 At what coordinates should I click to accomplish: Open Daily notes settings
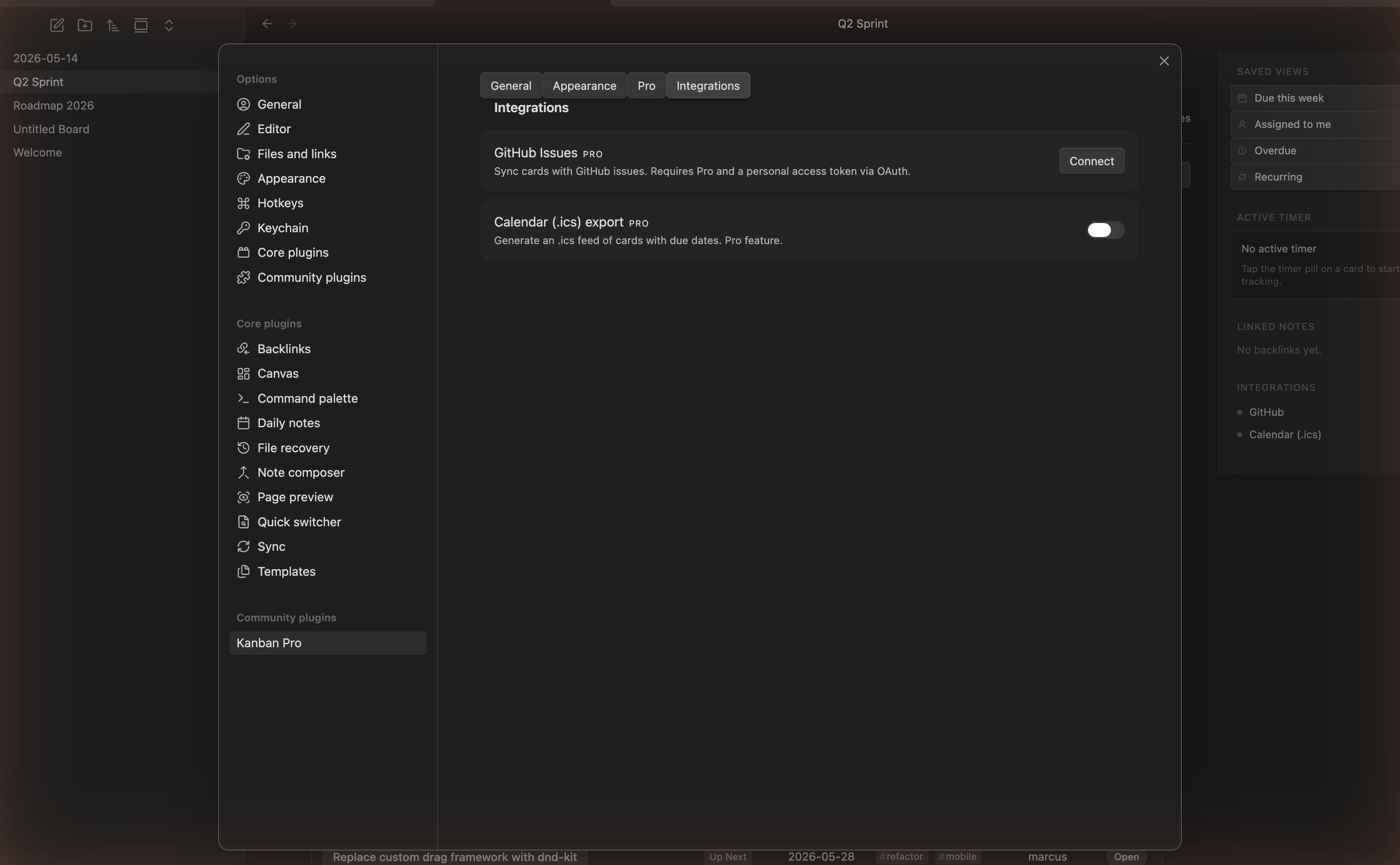[x=328, y=423]
